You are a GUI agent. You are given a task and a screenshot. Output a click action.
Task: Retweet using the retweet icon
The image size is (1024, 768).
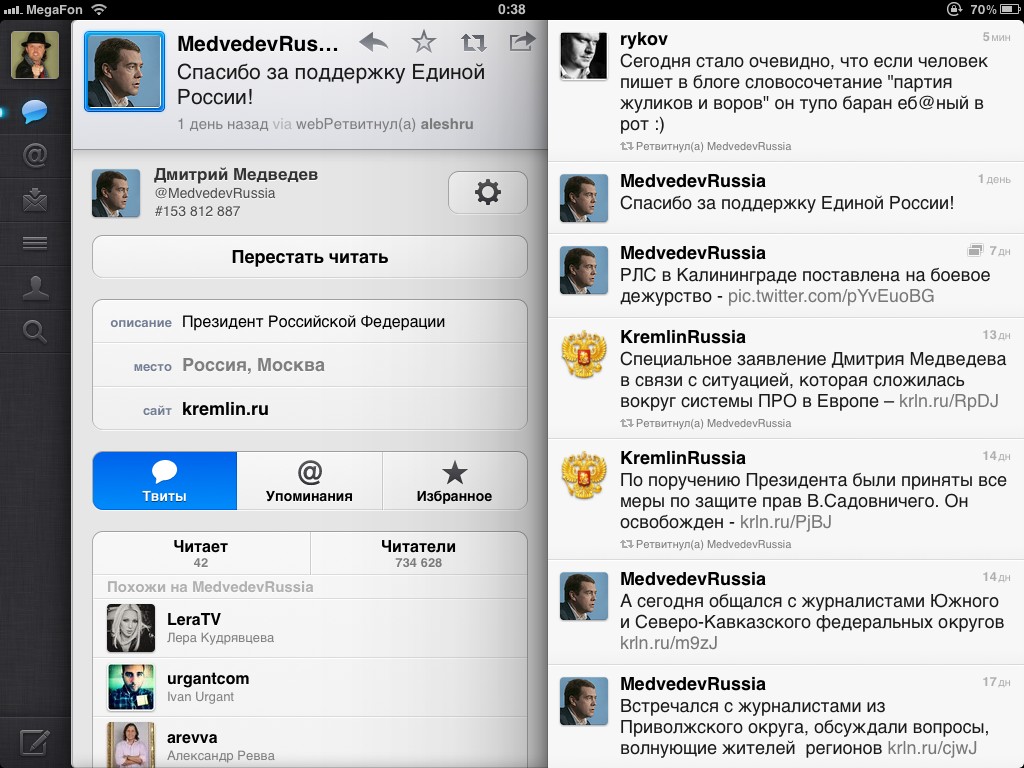coord(473,42)
